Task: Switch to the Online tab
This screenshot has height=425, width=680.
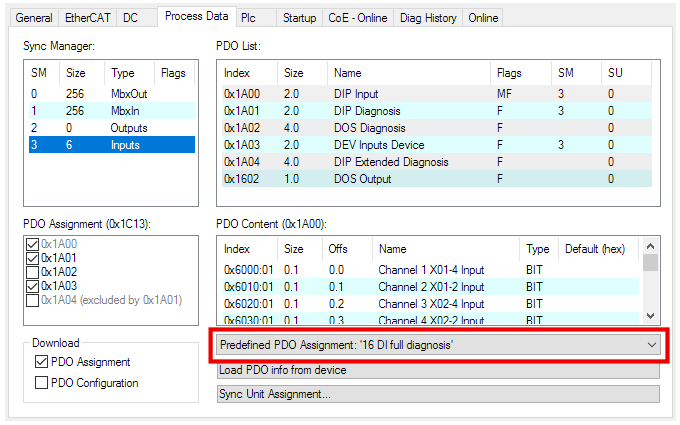Action: pos(483,18)
